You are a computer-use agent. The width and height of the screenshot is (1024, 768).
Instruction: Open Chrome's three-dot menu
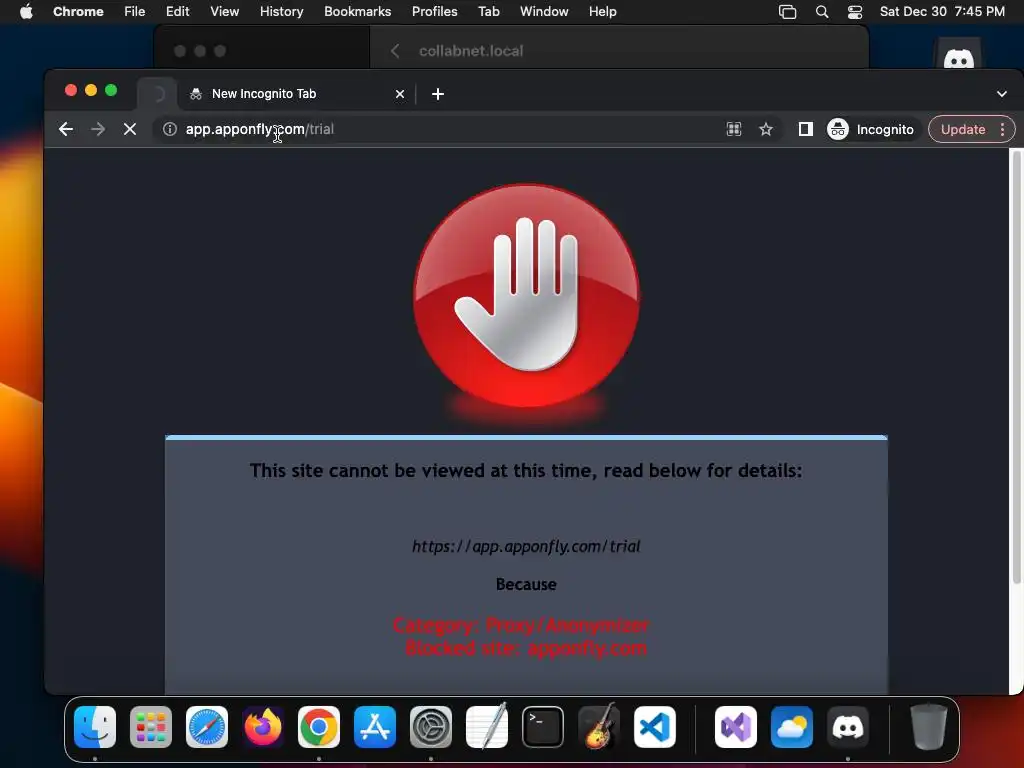pos(1002,129)
